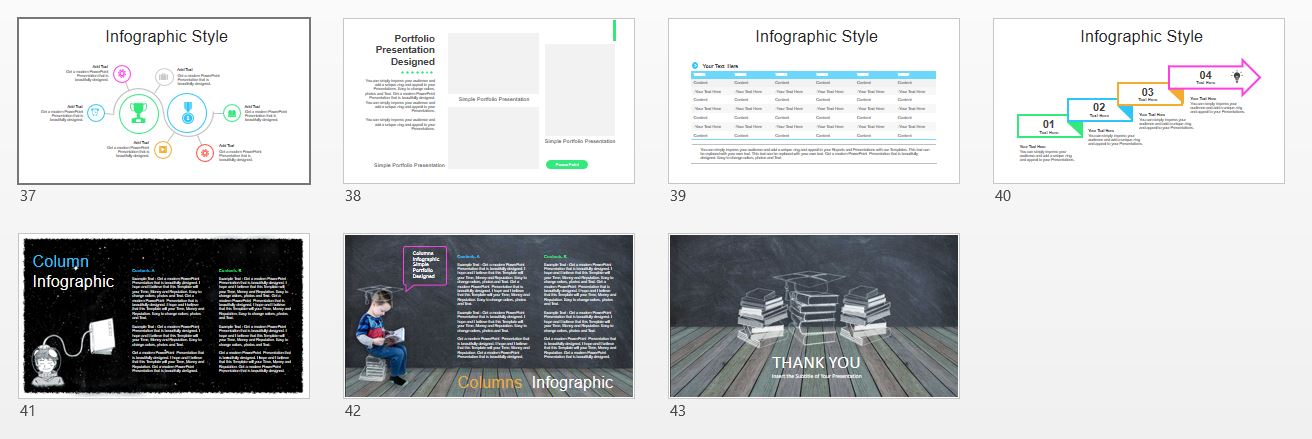Click slide number 41 label
1312x439 pixels.
click(28, 411)
